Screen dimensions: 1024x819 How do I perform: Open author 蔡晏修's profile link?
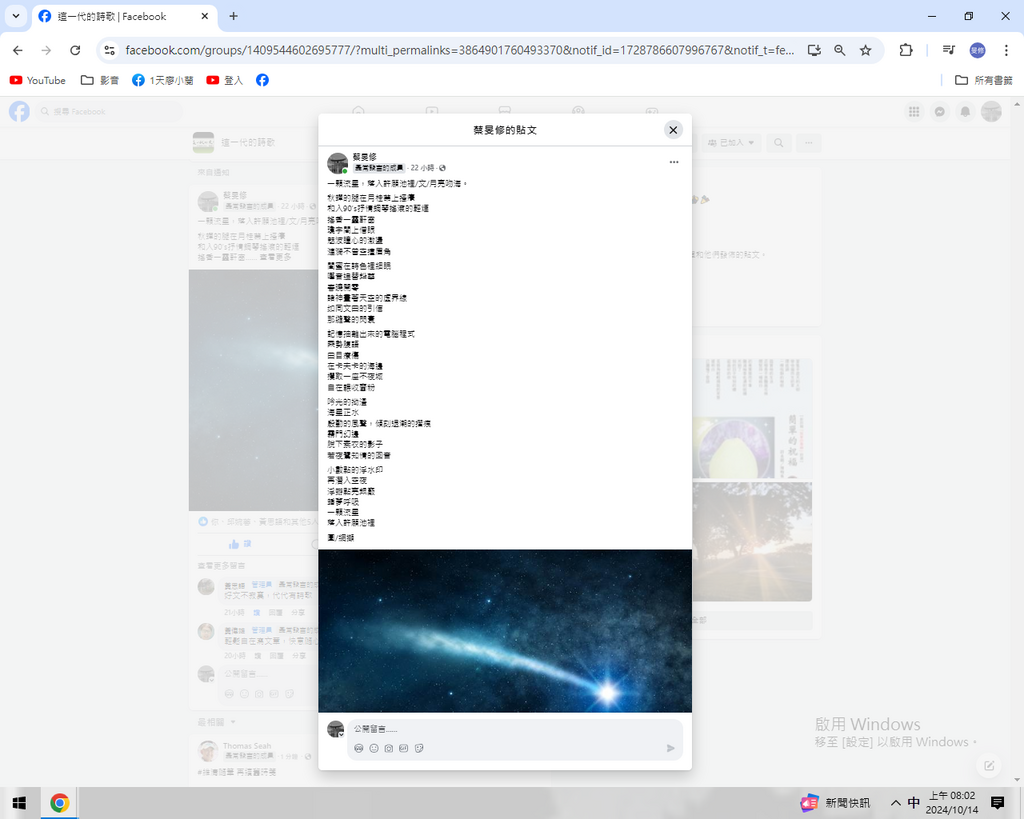tap(364, 157)
